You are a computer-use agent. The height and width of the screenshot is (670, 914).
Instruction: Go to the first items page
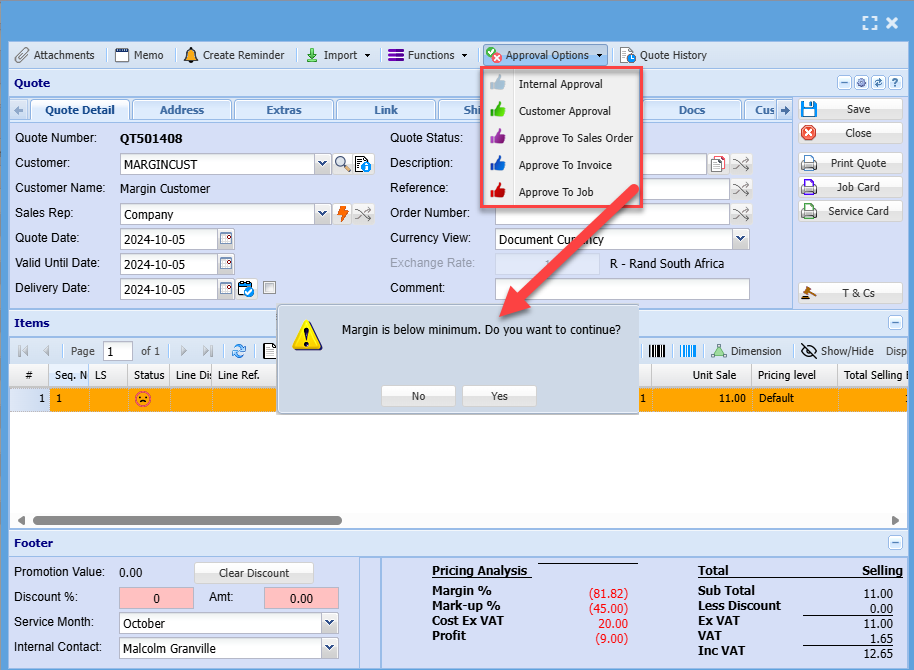(23, 351)
